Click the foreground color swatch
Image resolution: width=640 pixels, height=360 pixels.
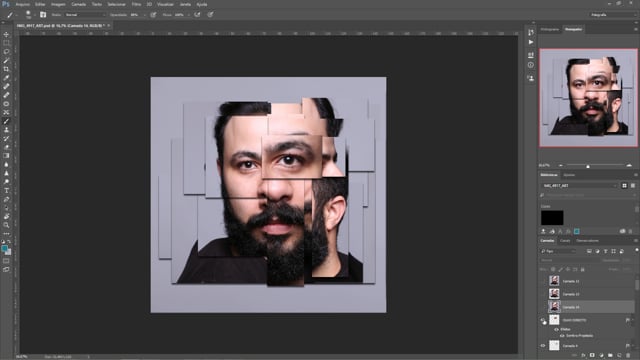click(x=4, y=248)
